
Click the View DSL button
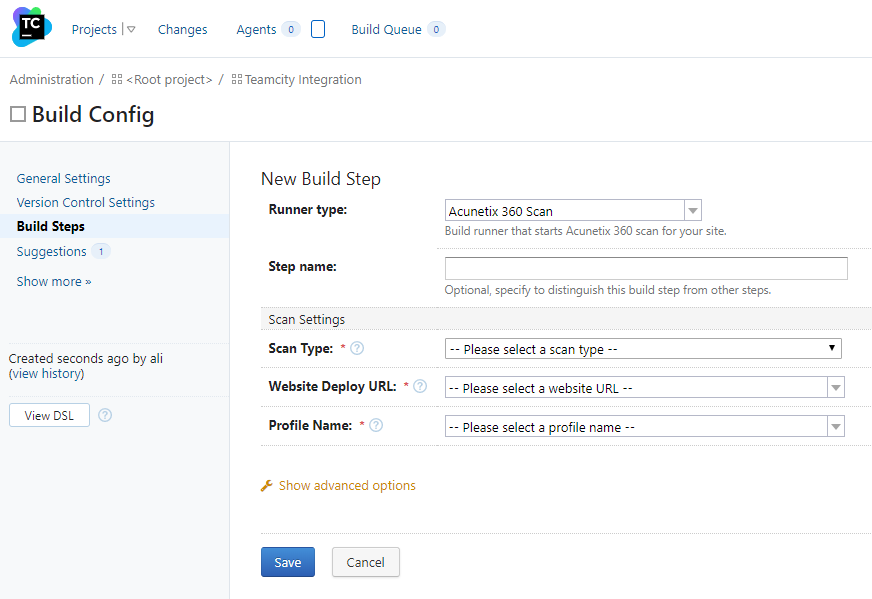49,415
